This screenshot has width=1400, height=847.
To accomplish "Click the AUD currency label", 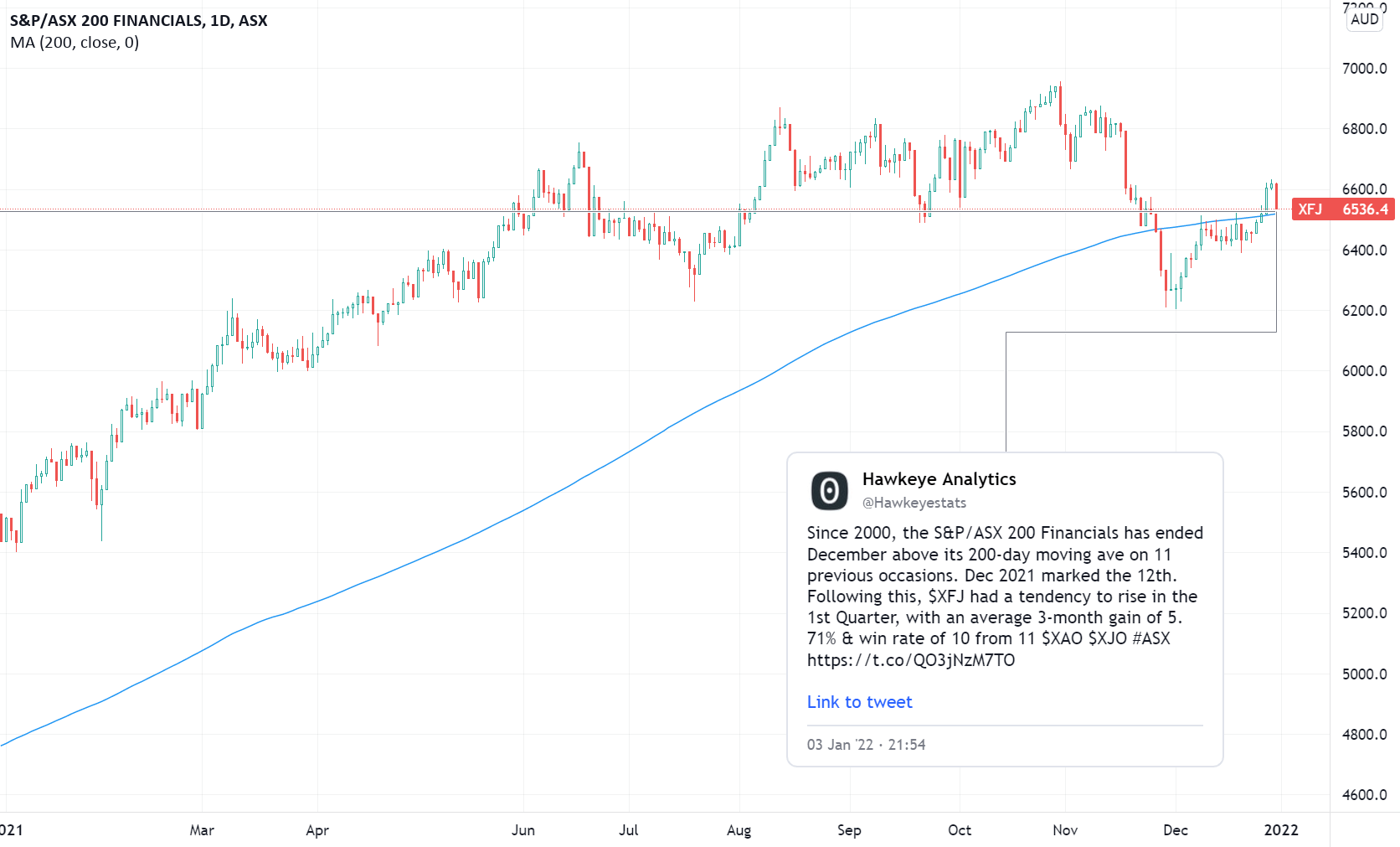I will pos(1363,18).
